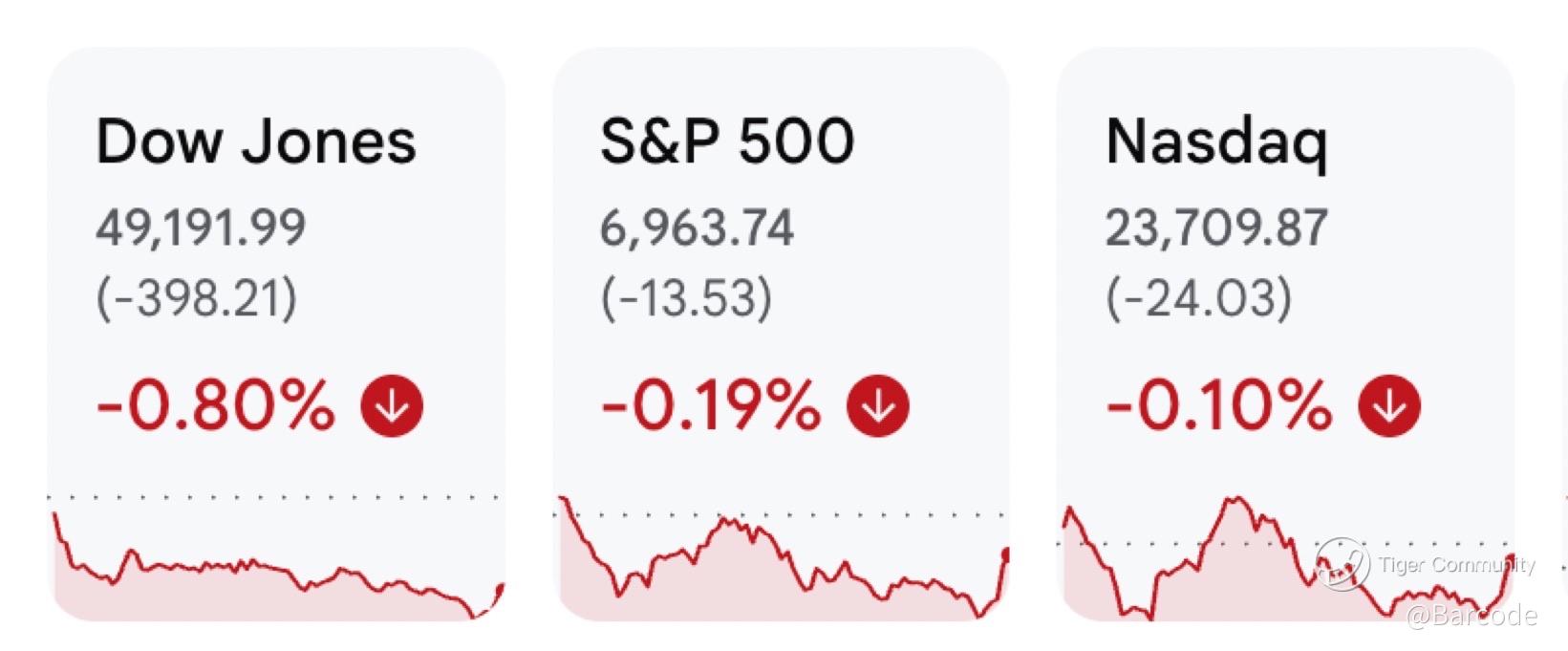Click the Nasdaq point change (-24.03)
Image resolution: width=1568 pixels, height=651 pixels.
(1198, 297)
